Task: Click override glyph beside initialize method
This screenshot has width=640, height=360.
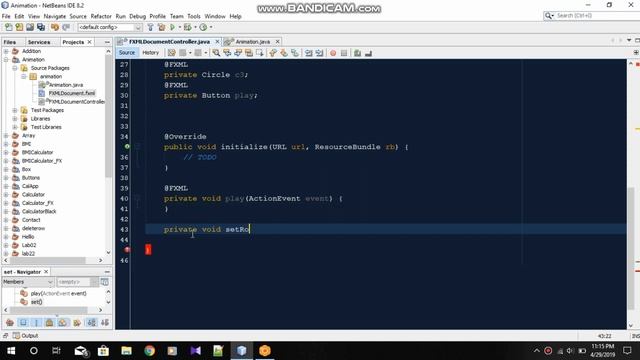Action: 127,147
